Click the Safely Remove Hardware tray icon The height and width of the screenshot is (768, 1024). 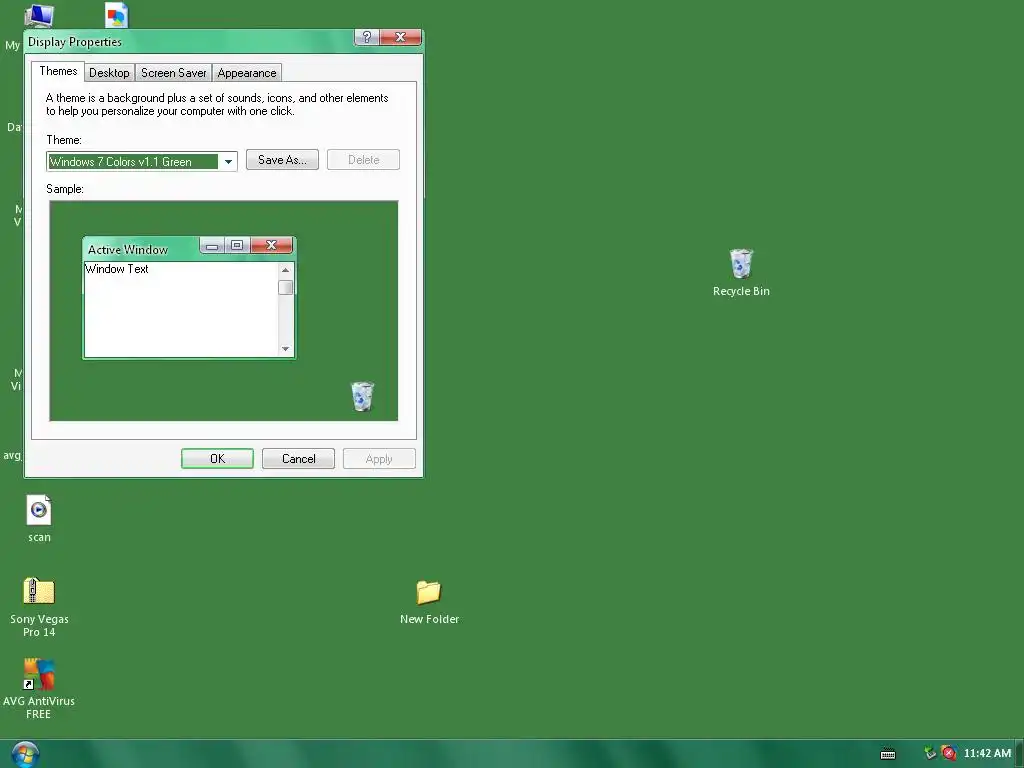coord(930,753)
